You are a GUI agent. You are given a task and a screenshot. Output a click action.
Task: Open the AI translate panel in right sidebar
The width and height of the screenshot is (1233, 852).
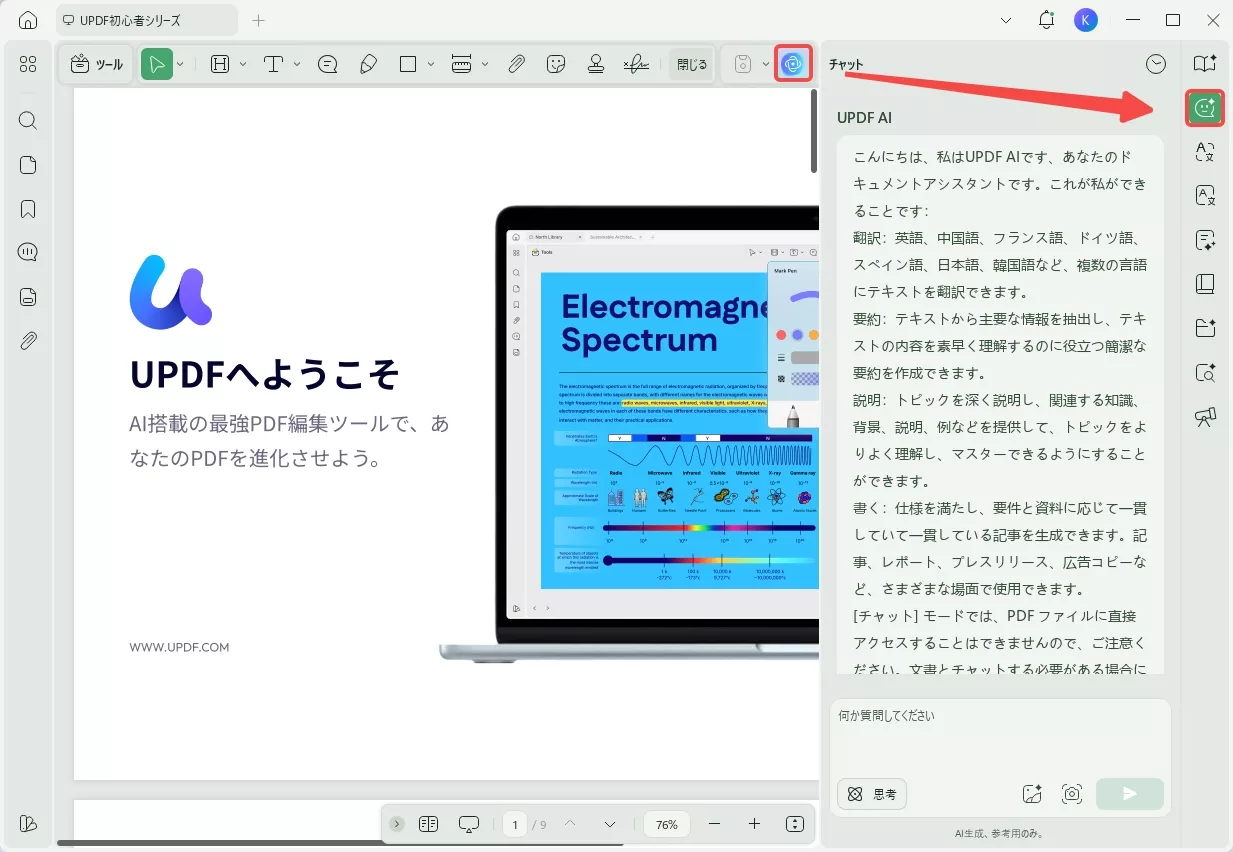[1205, 152]
